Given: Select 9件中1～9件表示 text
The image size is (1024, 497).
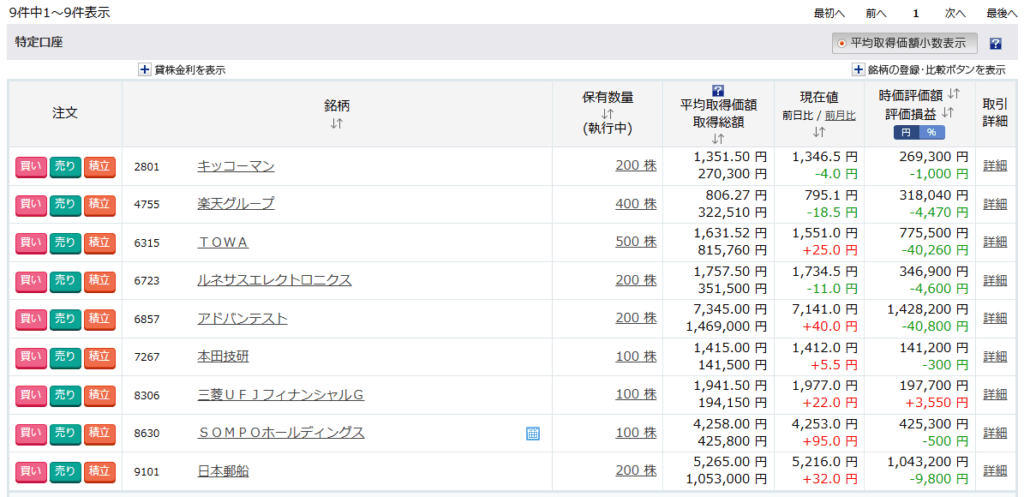Looking at the screenshot, I should click(x=59, y=12).
